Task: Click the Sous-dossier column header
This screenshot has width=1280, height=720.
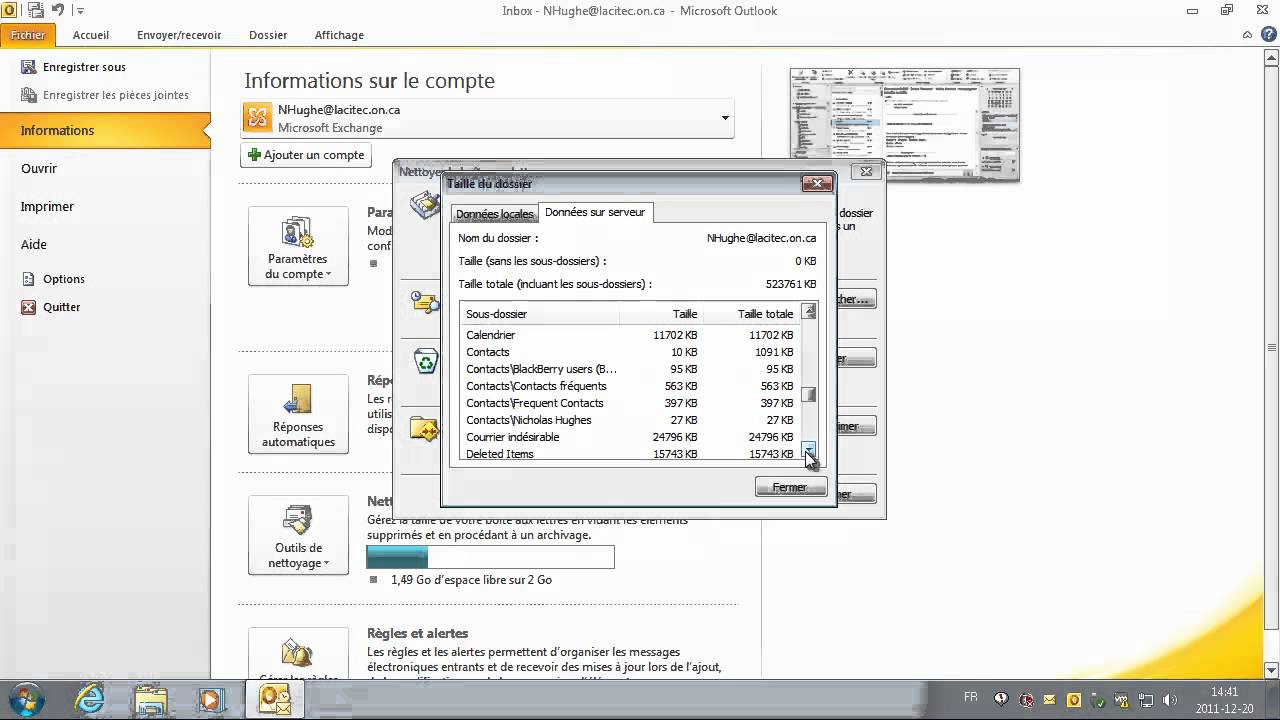Action: 539,314
